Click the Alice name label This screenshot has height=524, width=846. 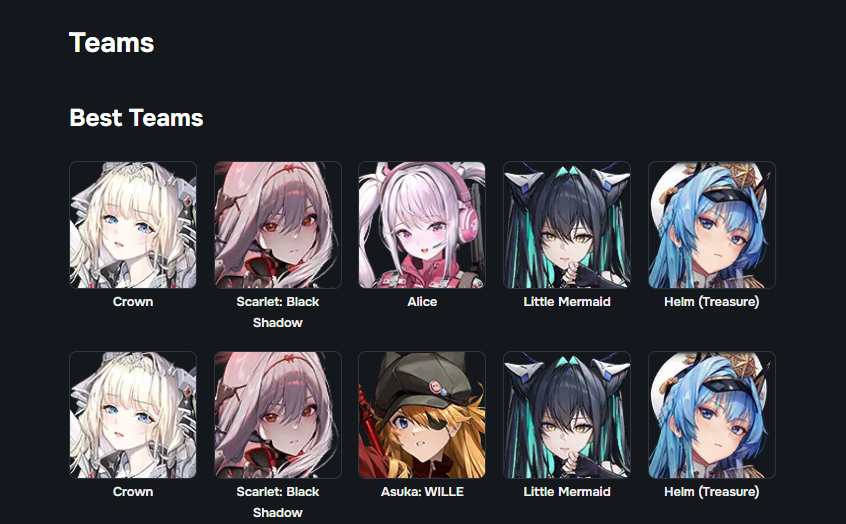coord(422,302)
